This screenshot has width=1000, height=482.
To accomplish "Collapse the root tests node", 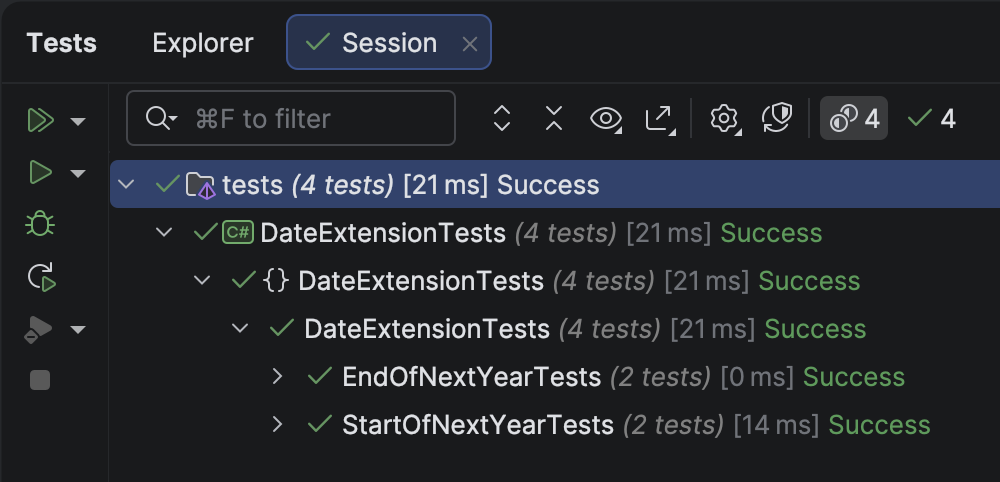I will click(126, 185).
